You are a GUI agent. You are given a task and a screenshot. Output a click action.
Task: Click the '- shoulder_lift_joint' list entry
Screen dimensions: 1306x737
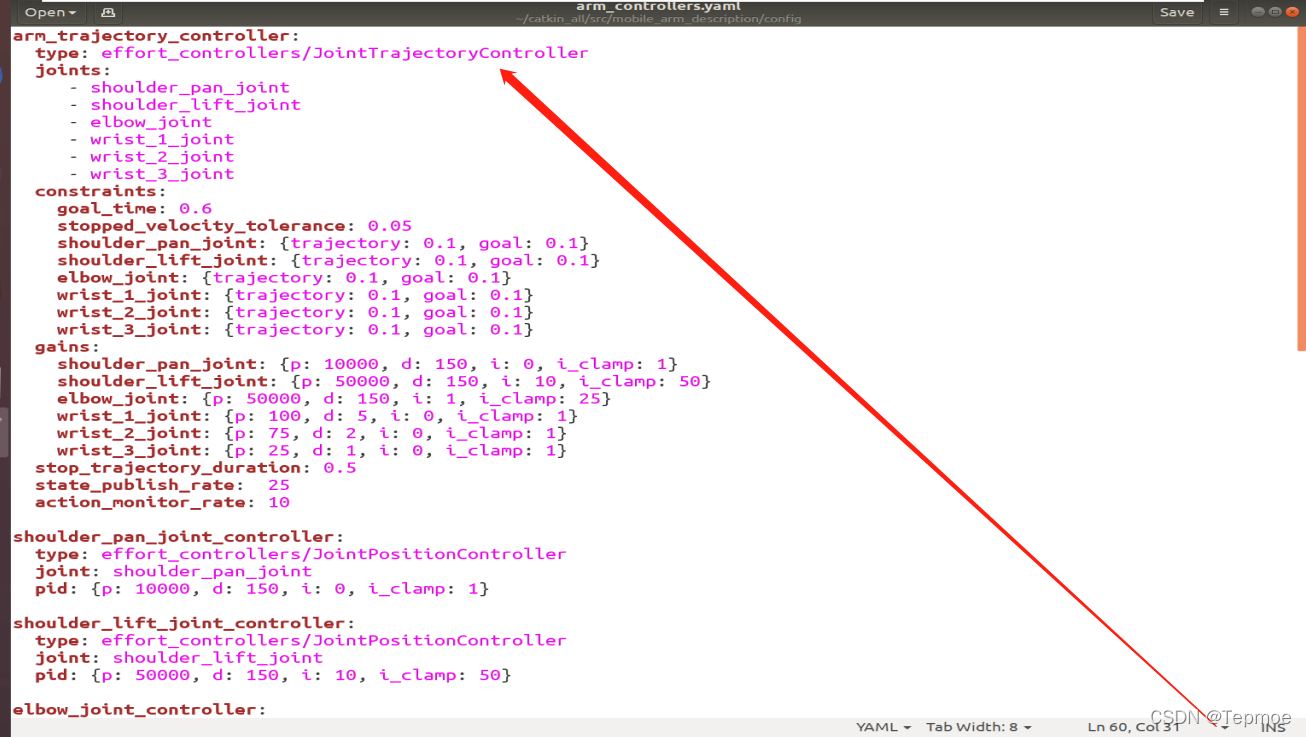point(185,104)
